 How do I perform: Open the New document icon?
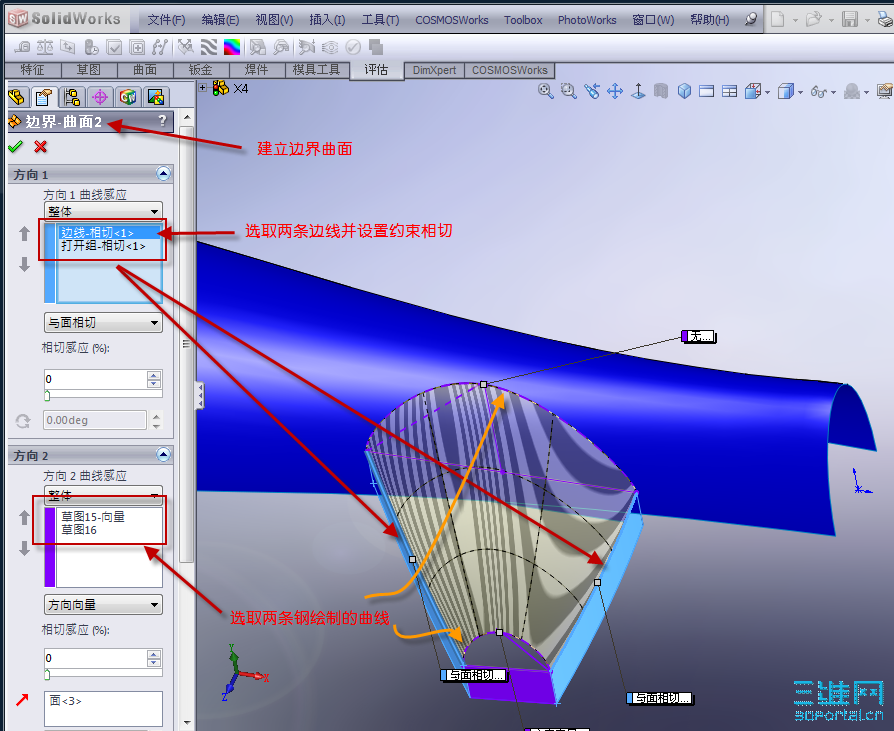coord(777,19)
